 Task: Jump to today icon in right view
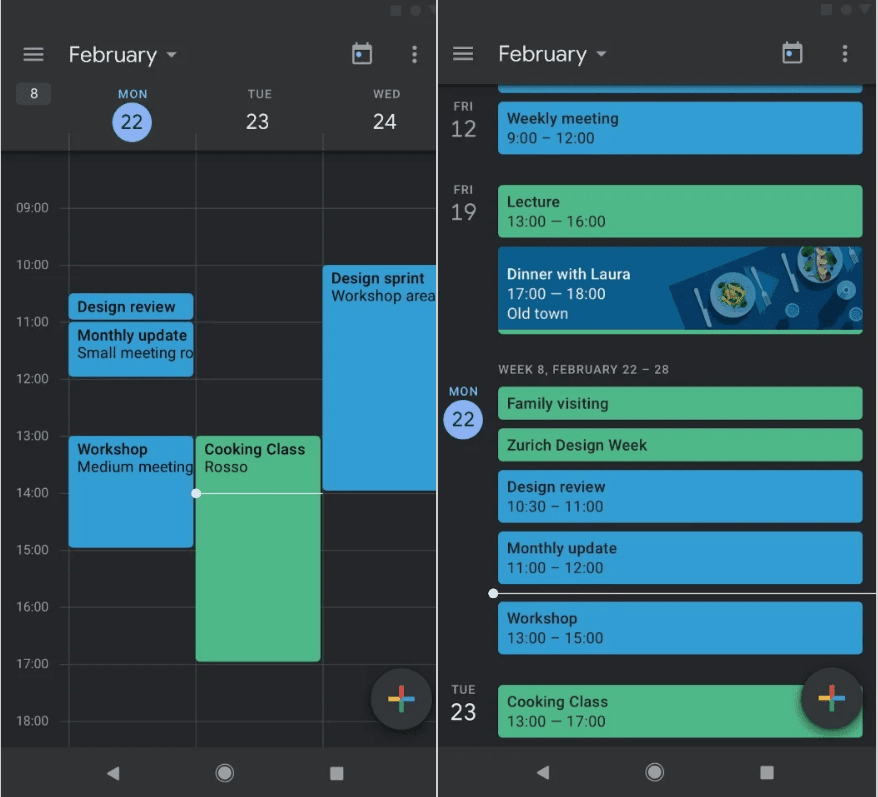coord(792,53)
